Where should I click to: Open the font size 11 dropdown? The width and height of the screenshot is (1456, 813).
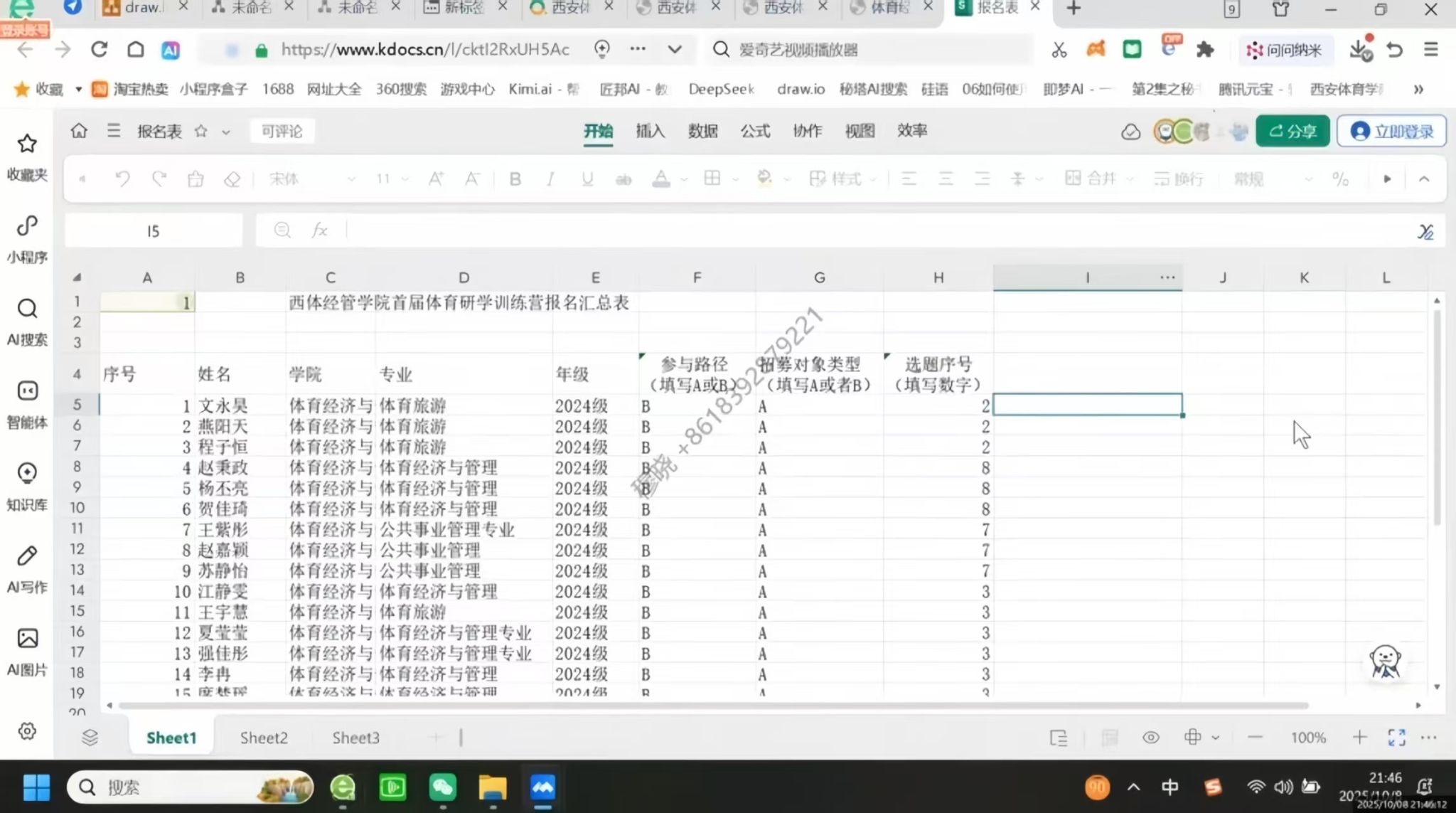pos(405,179)
